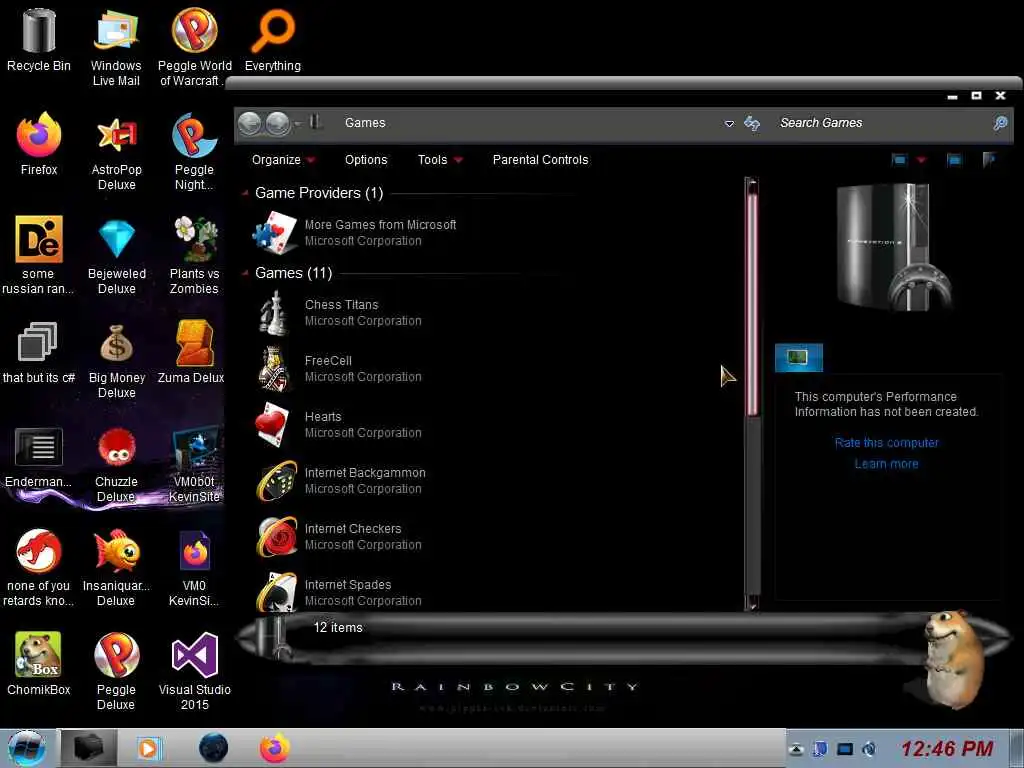The height and width of the screenshot is (768, 1024).
Task: Click the Games address bar text
Action: coord(365,123)
